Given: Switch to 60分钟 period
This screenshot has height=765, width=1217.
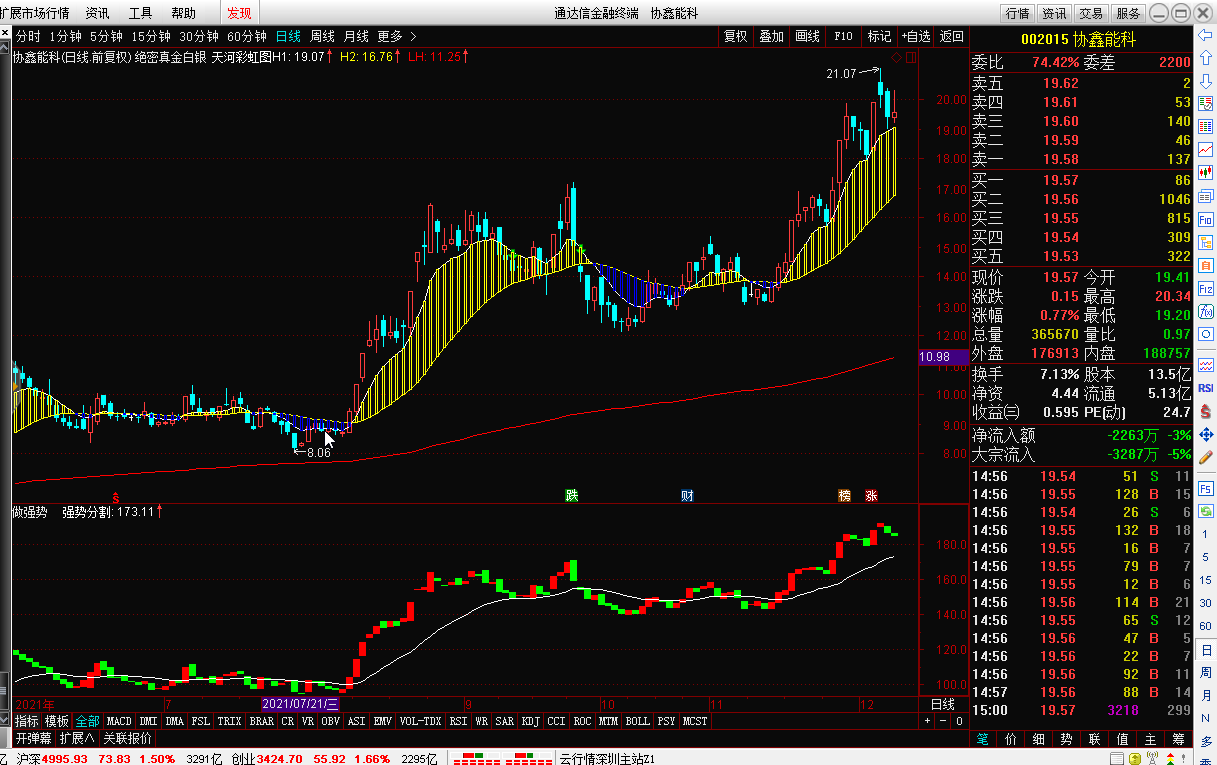Looking at the screenshot, I should click(247, 36).
